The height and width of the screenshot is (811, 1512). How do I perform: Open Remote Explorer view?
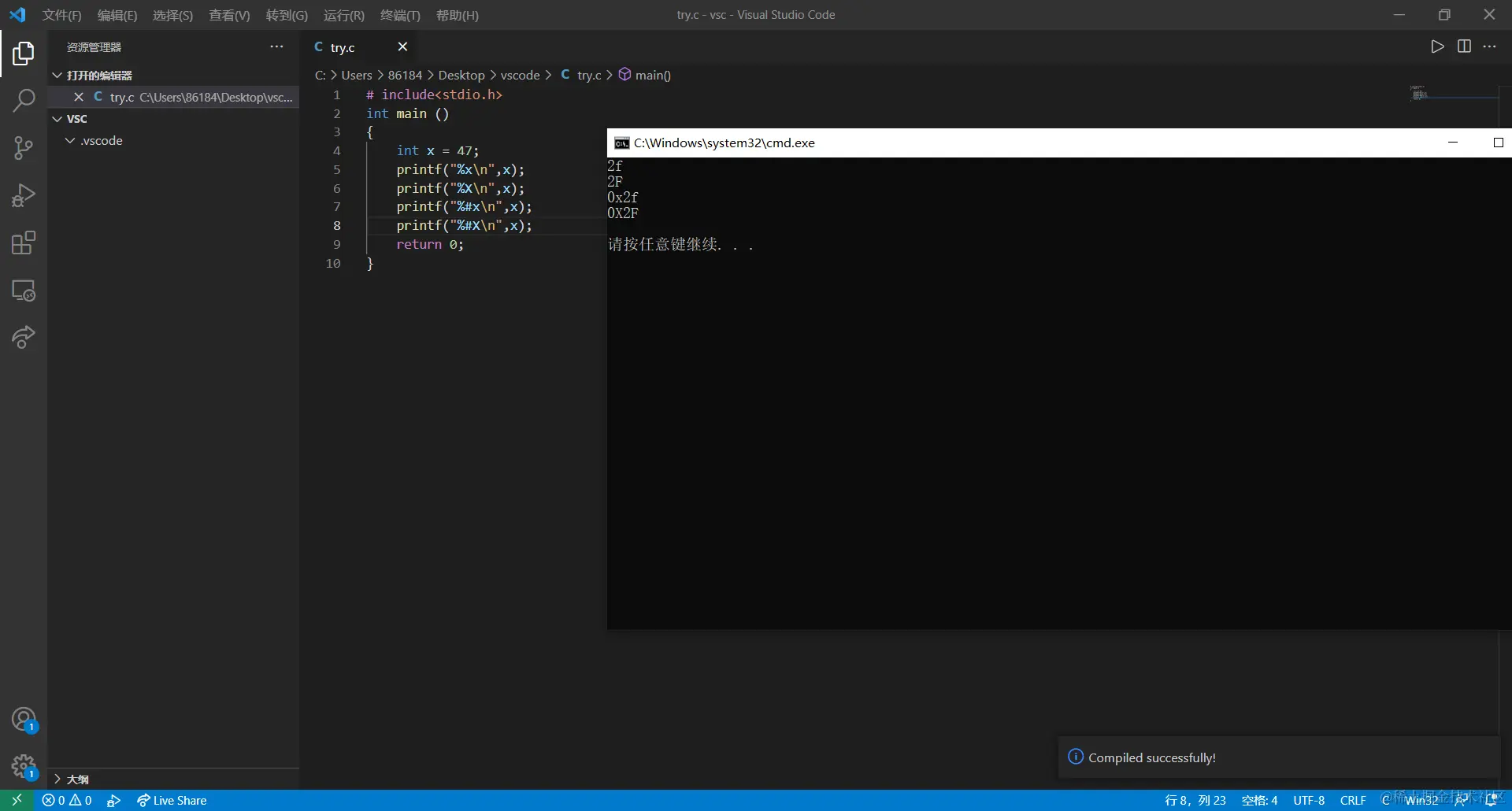point(24,291)
